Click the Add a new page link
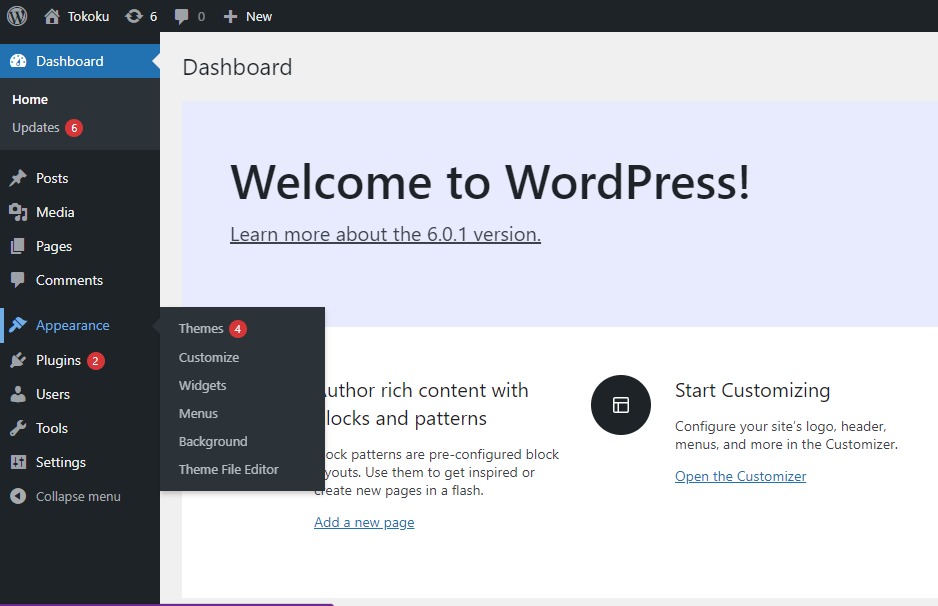Image resolution: width=938 pixels, height=606 pixels. [x=364, y=522]
